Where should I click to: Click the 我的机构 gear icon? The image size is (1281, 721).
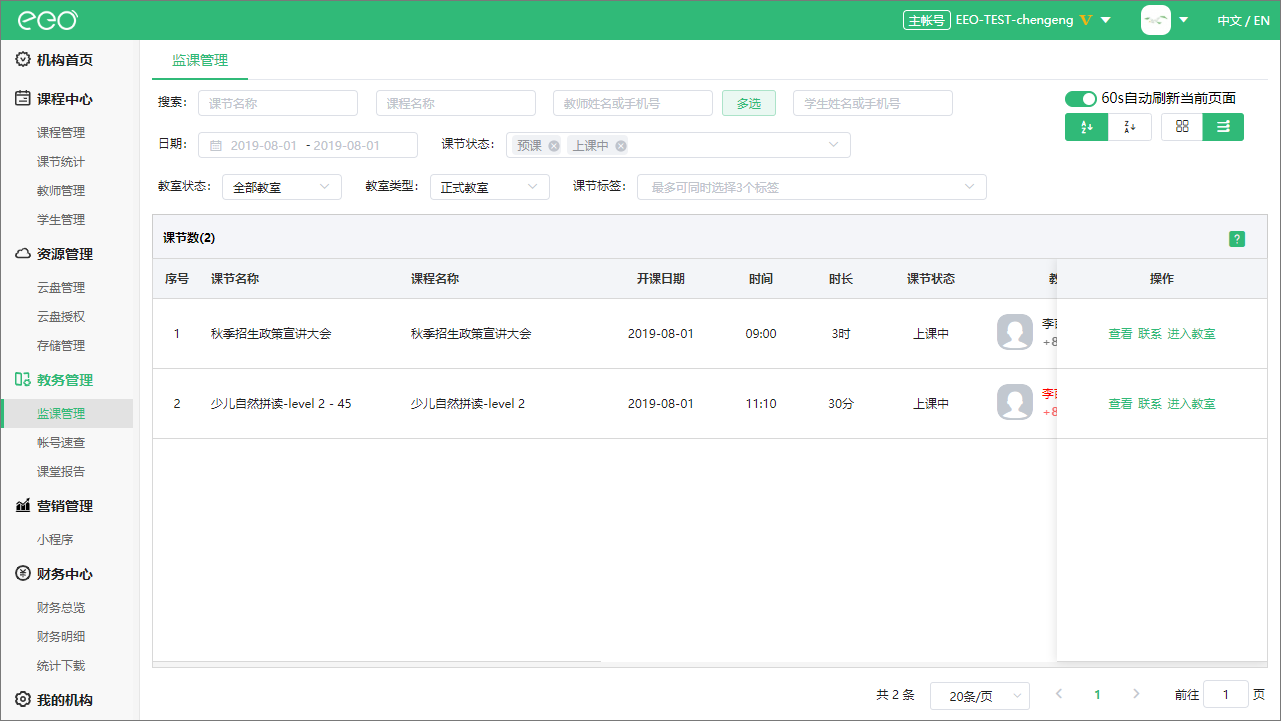coord(23,700)
